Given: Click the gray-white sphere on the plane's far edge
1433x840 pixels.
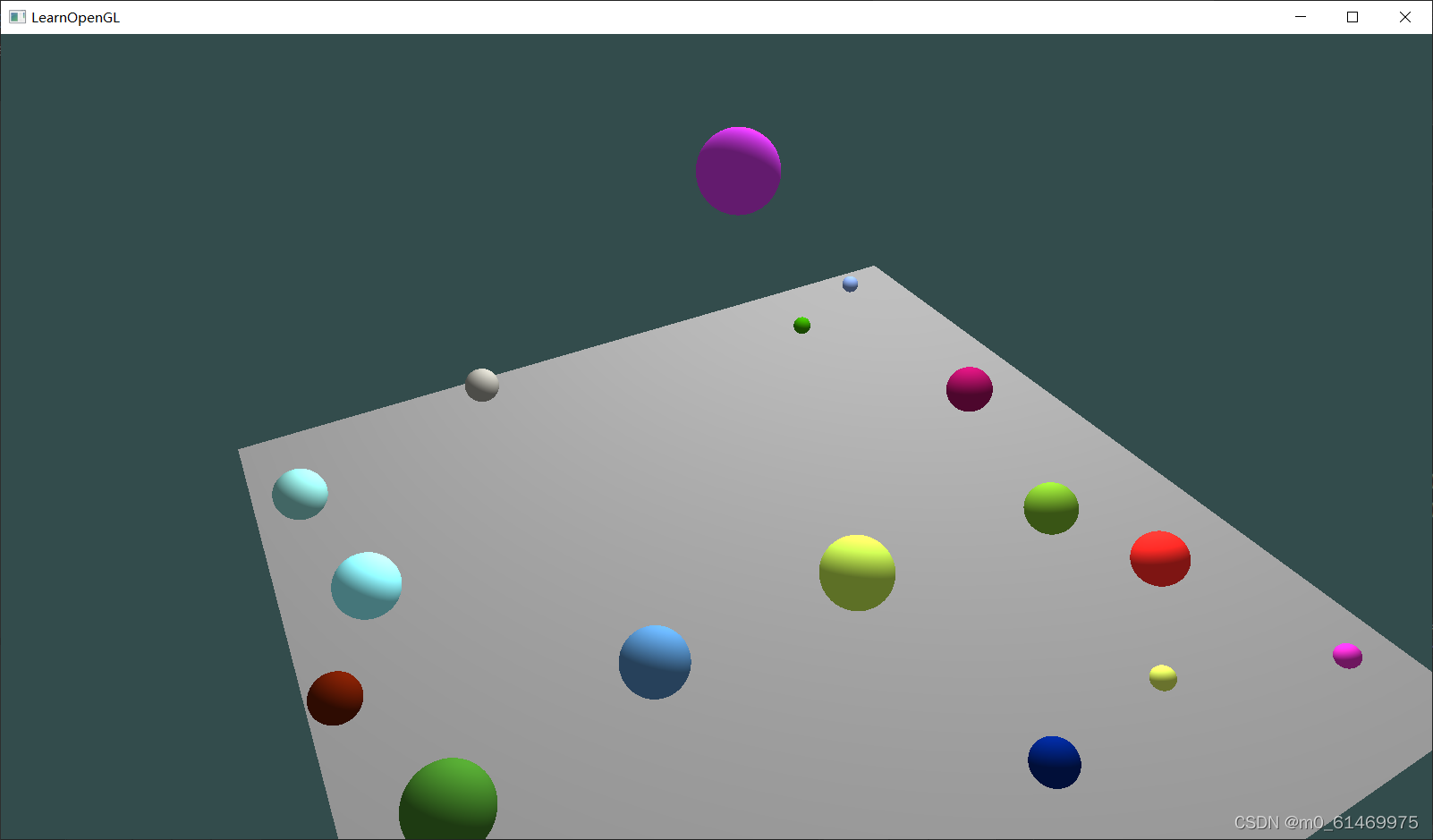Looking at the screenshot, I should 482,385.
